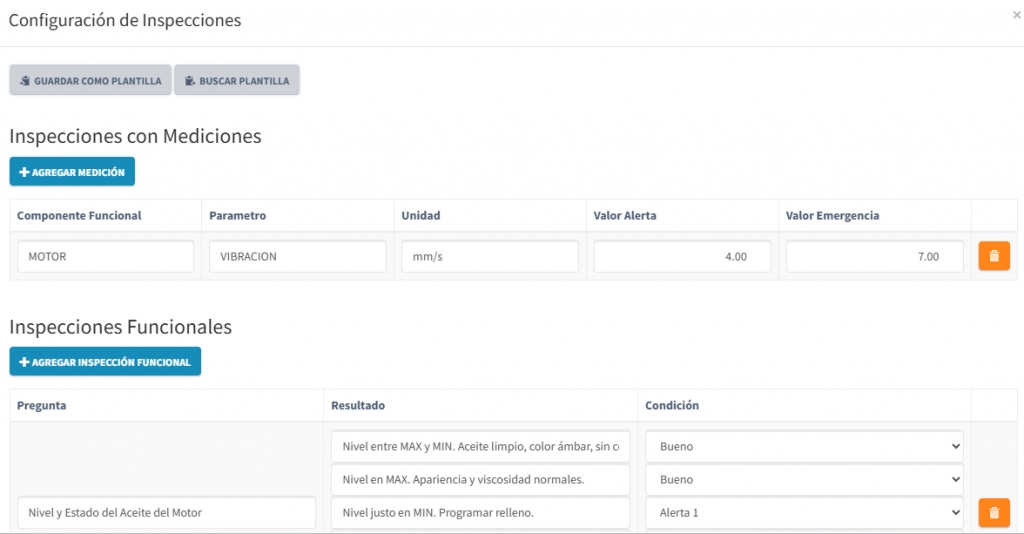Edit the Nivel y Estado del Aceite question
1024x534 pixels.
(166, 513)
